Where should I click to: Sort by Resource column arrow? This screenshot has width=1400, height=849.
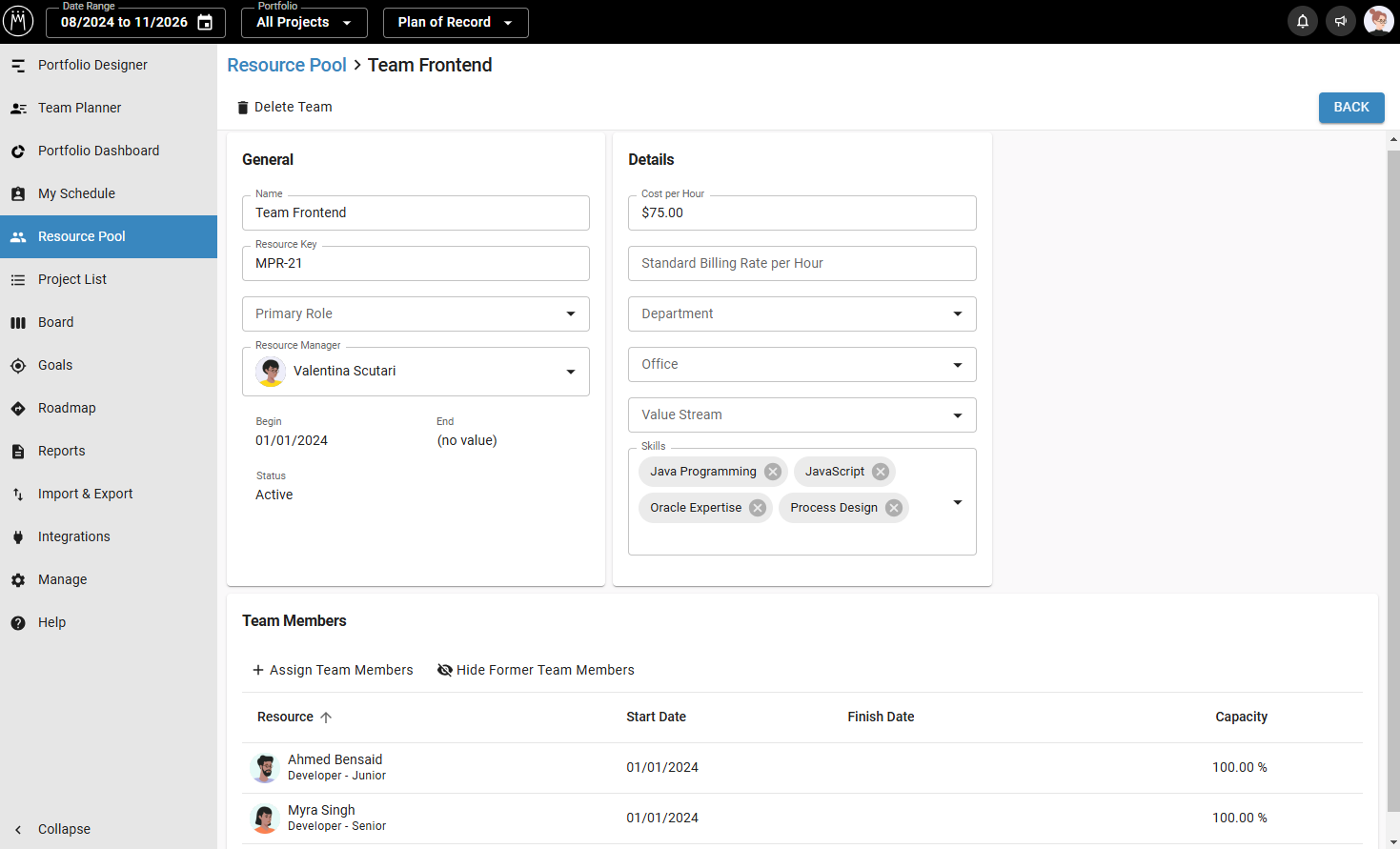(326, 717)
